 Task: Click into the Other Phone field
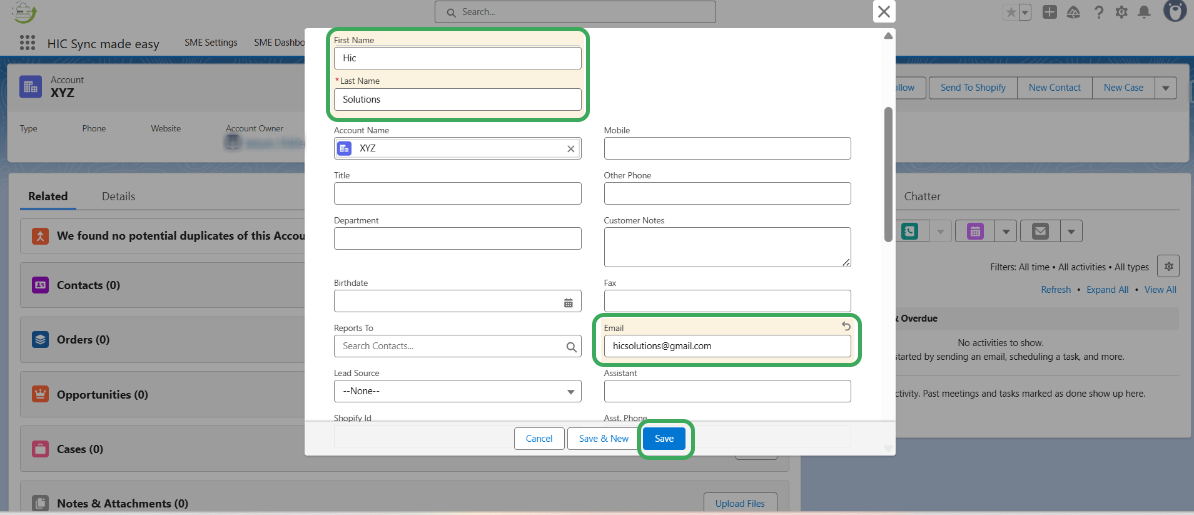(x=727, y=194)
